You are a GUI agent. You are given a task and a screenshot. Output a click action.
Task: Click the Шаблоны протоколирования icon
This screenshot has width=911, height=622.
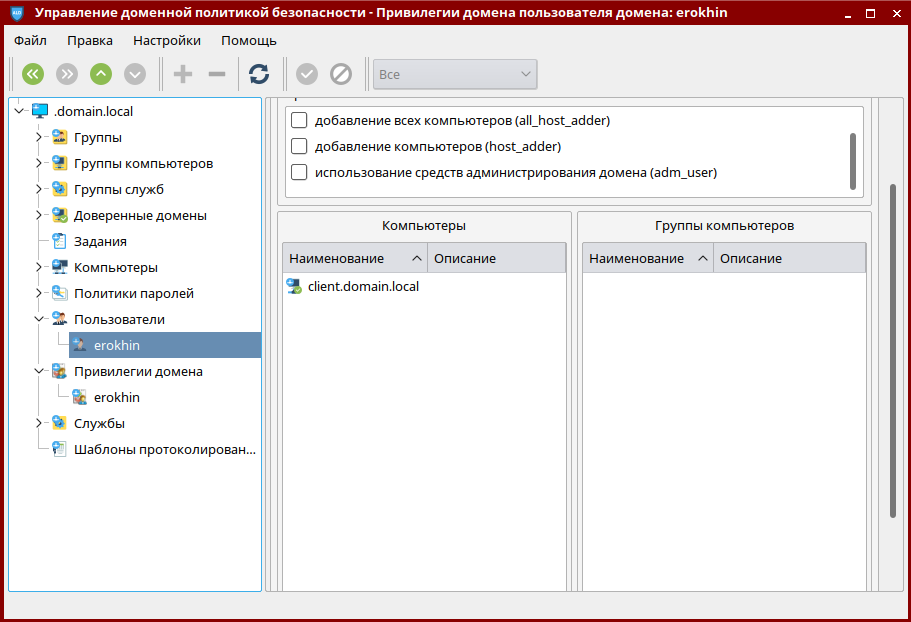[59, 449]
